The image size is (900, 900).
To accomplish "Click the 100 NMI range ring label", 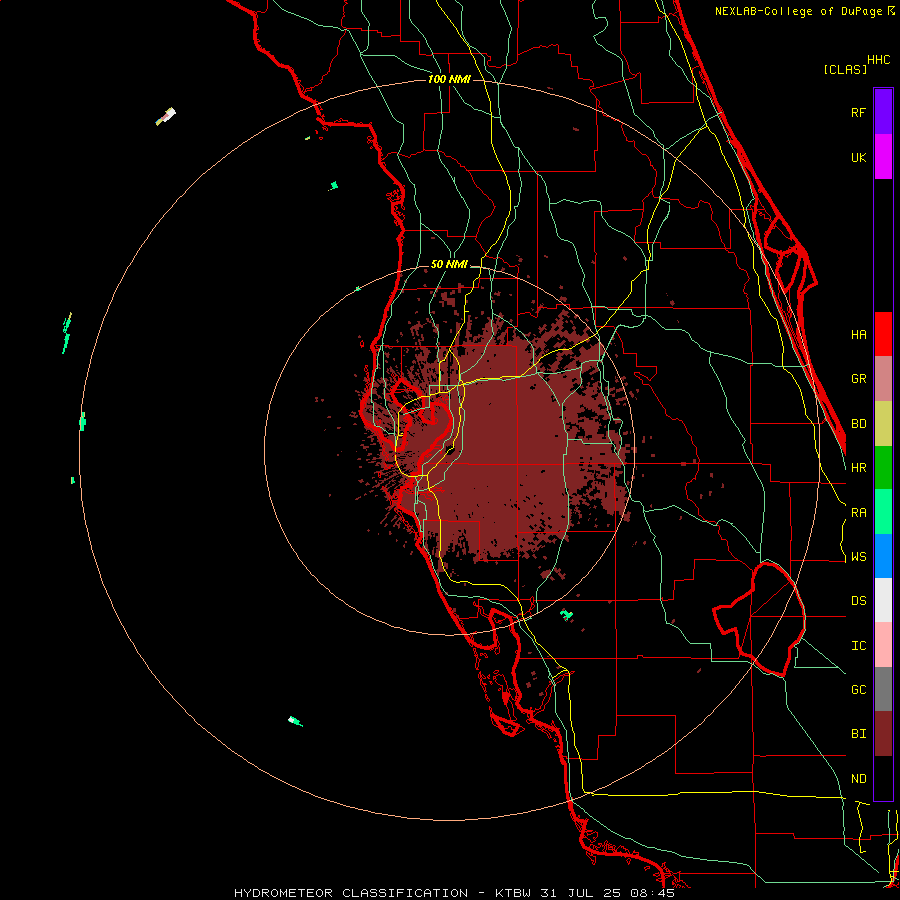I will pos(449,79).
